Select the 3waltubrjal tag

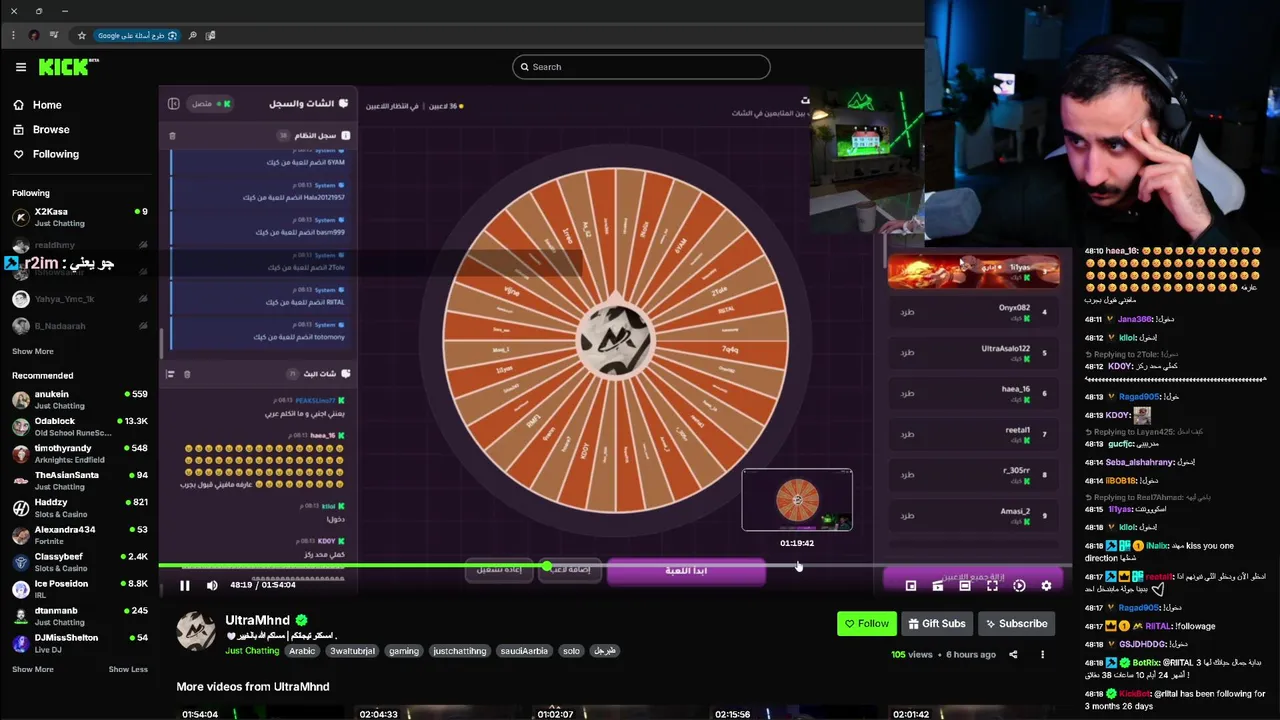(x=352, y=651)
